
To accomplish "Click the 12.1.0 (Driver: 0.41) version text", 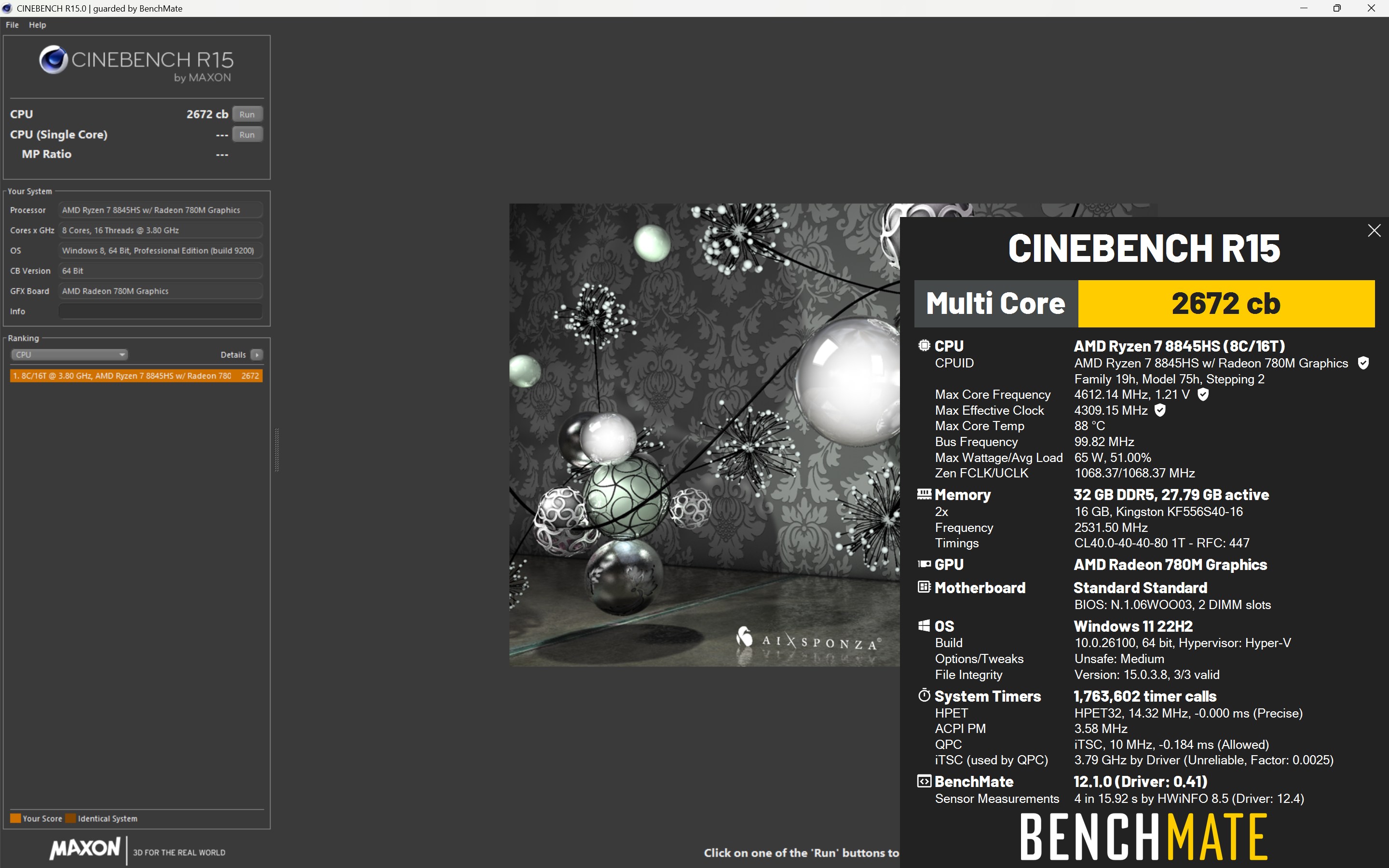I will 1141,781.
